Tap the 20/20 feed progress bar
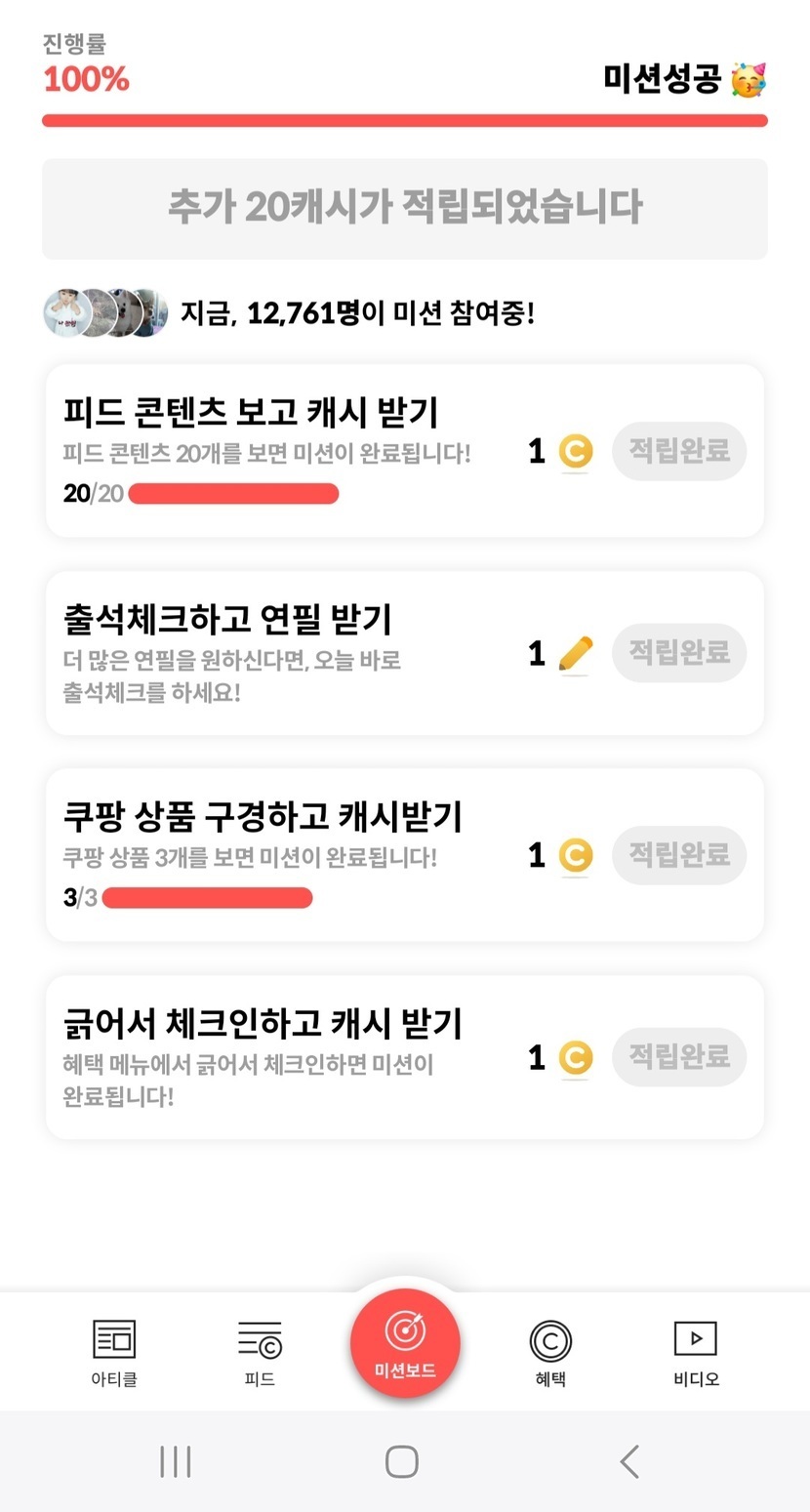Image resolution: width=810 pixels, height=1512 pixels. coord(233,494)
